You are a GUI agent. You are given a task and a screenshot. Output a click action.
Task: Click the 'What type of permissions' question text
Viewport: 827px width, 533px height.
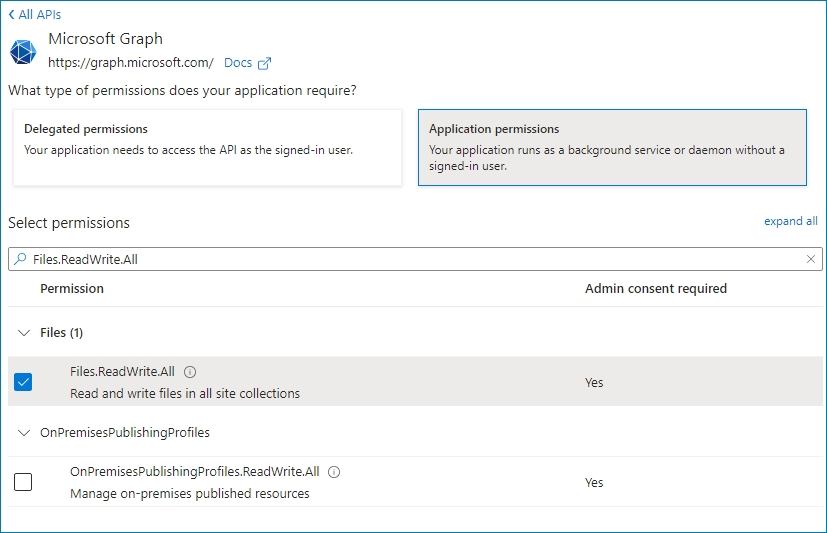[182, 91]
